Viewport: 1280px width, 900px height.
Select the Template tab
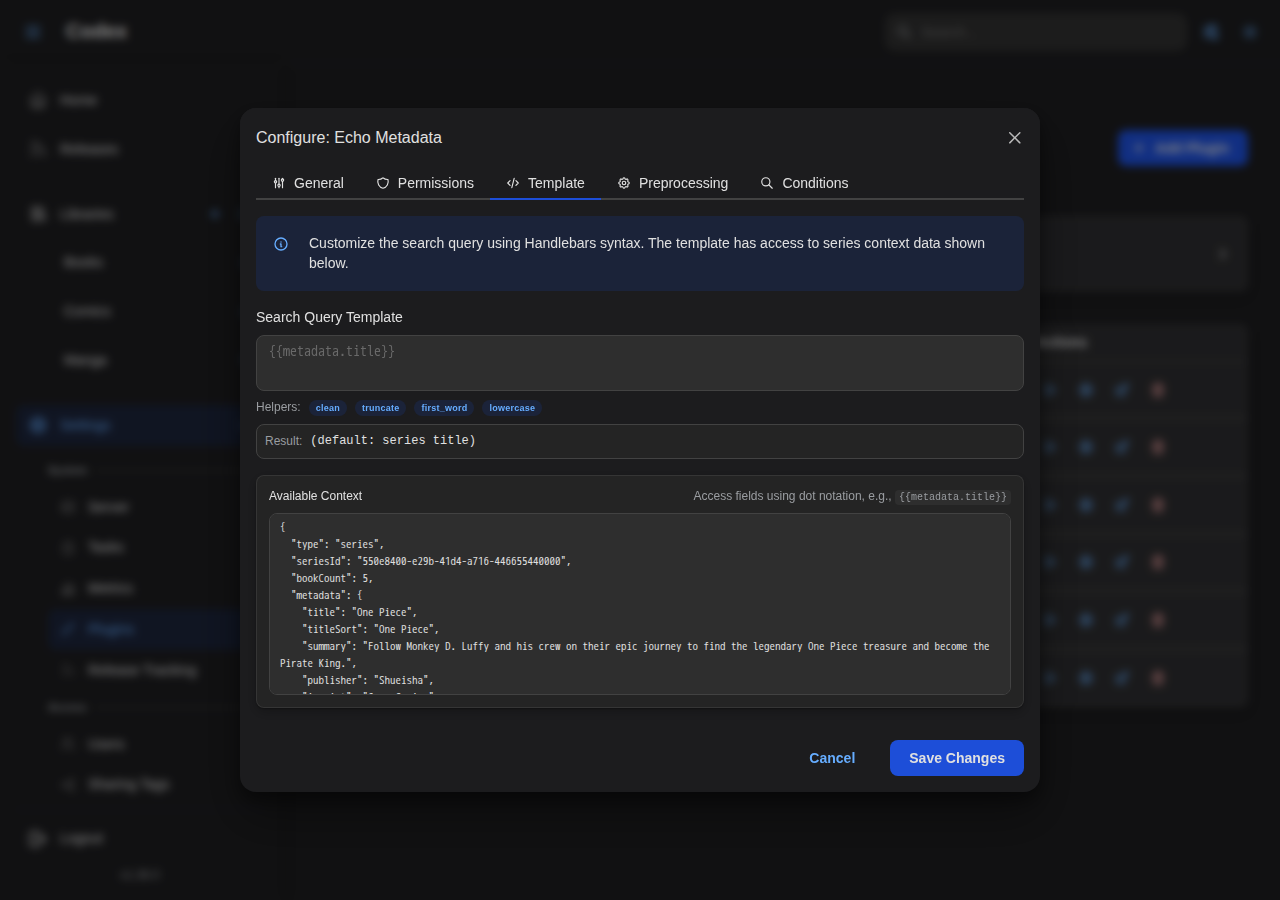[x=545, y=183]
